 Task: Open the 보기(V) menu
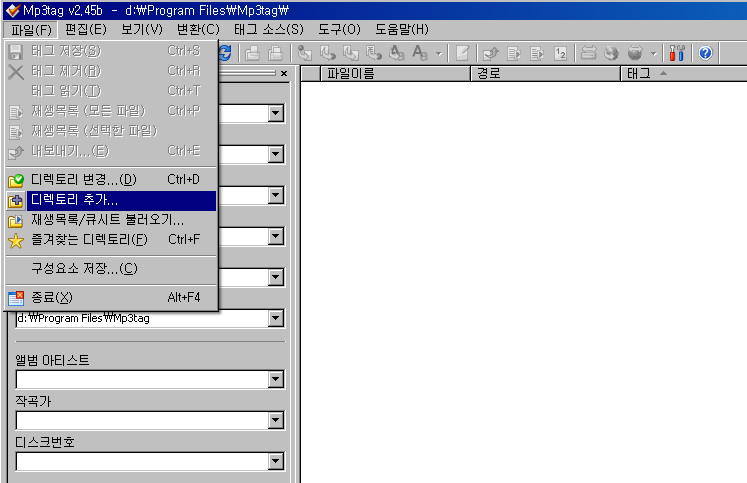[x=141, y=30]
